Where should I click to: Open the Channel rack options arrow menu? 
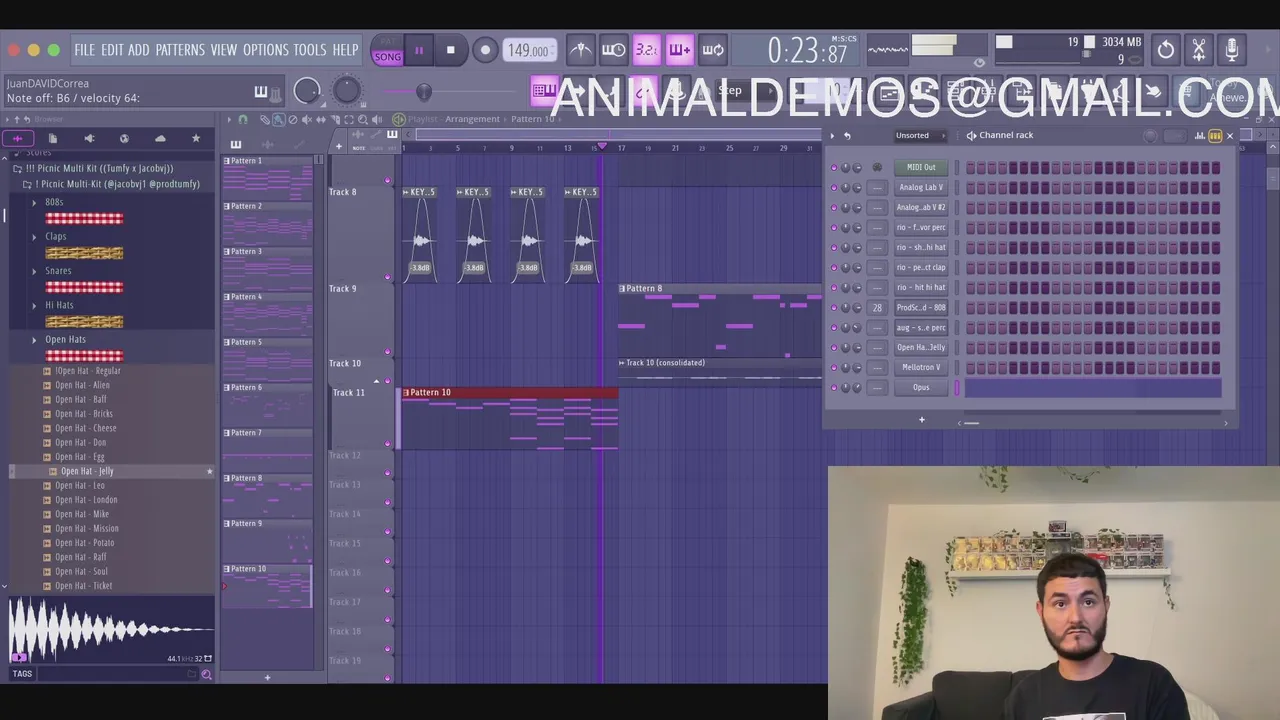(x=832, y=135)
